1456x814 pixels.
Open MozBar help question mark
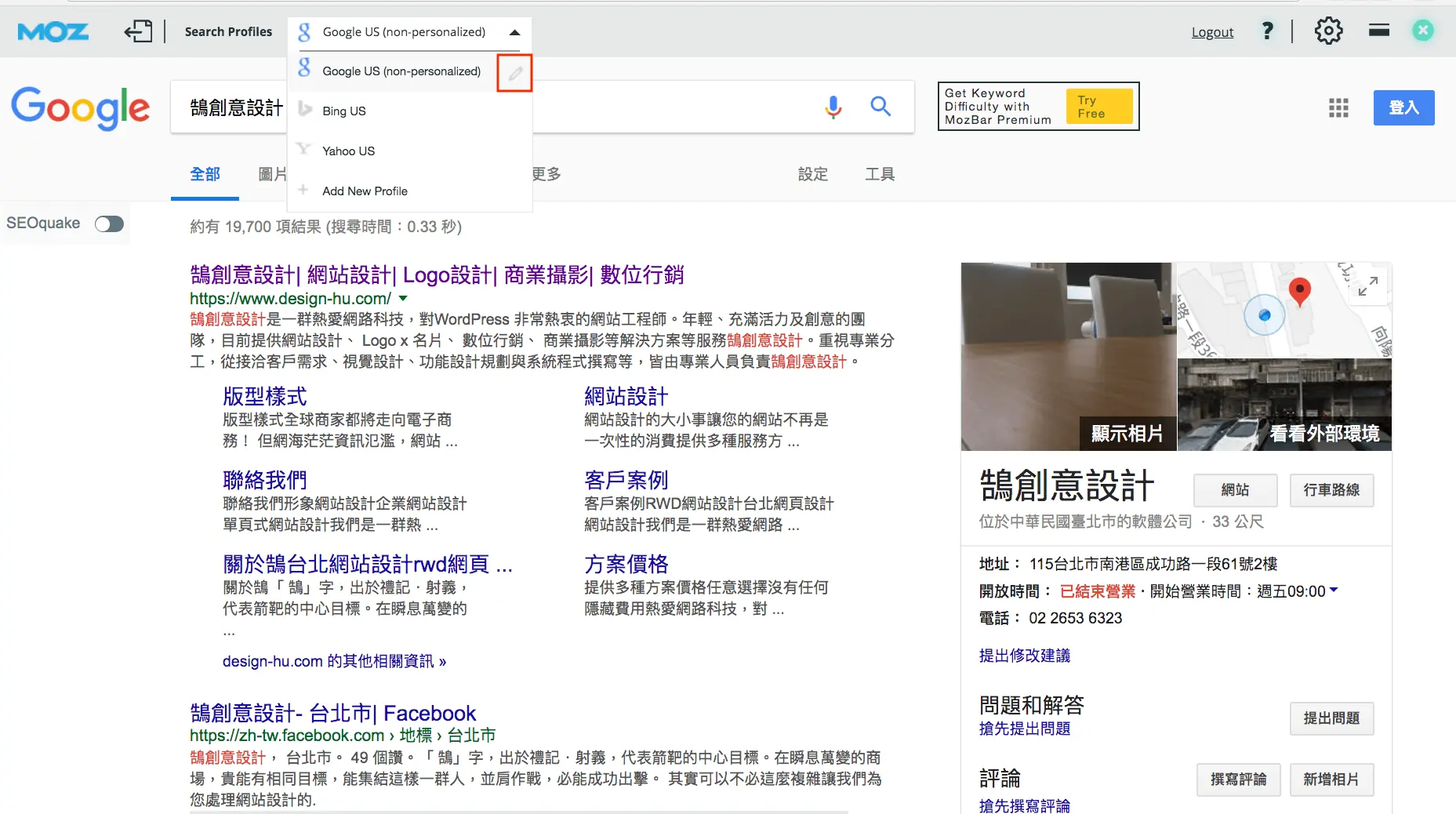coord(1267,31)
